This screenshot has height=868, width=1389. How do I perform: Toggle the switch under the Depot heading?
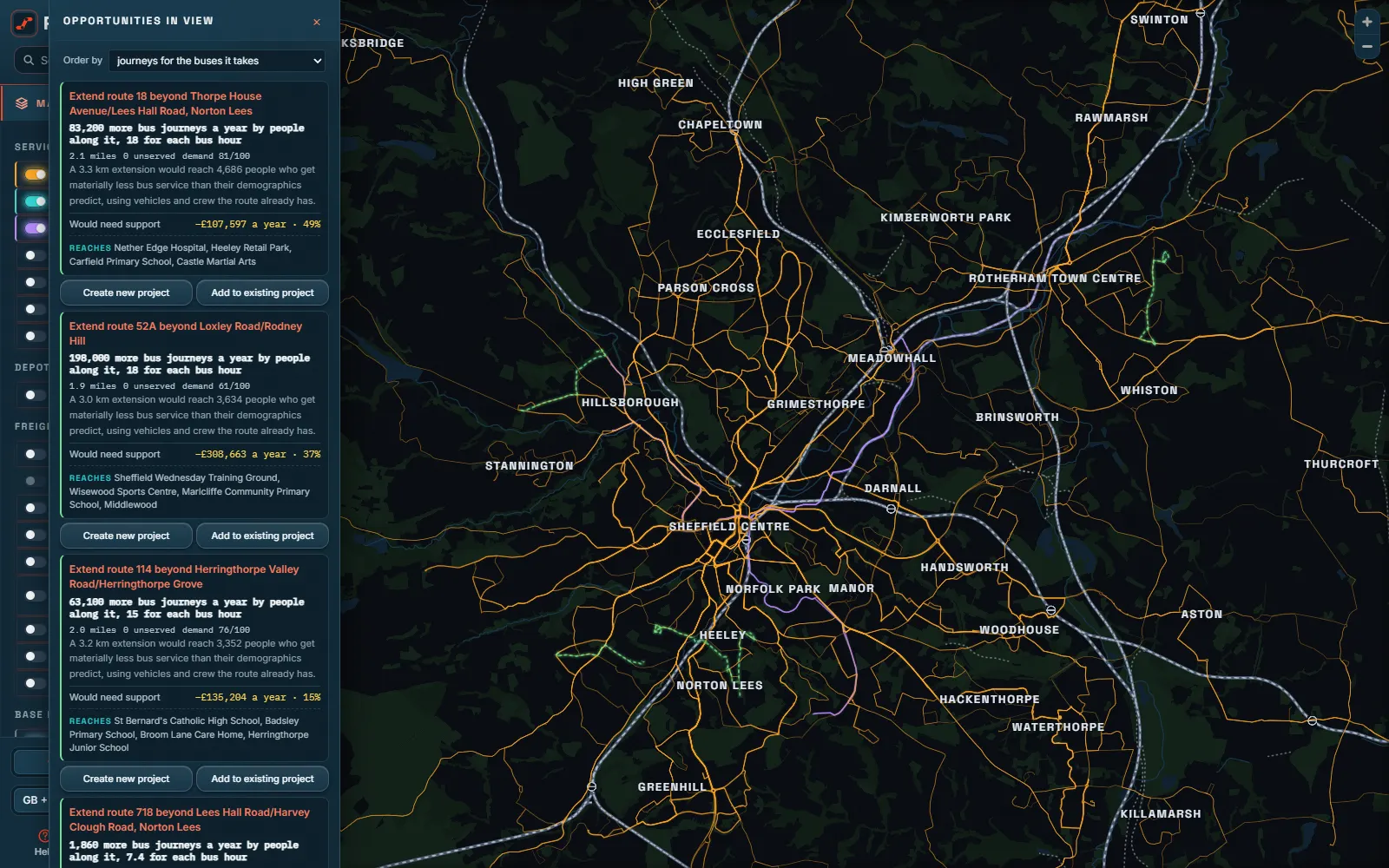35,395
